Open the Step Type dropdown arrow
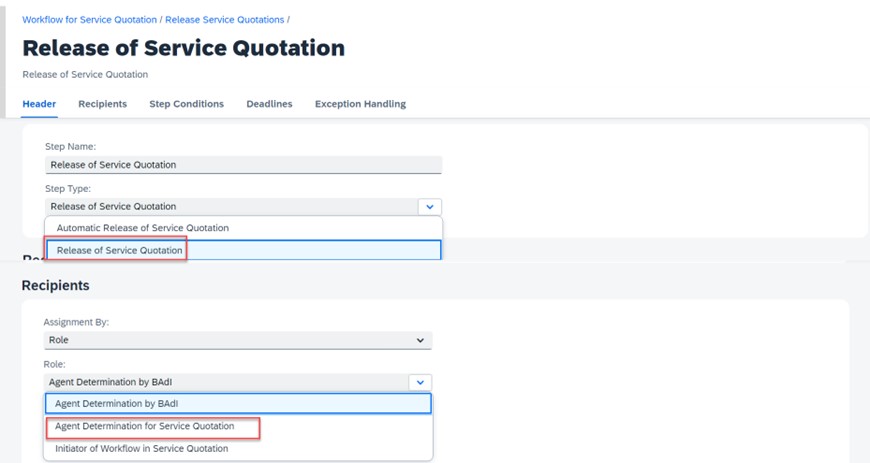The height and width of the screenshot is (463, 870). [429, 207]
